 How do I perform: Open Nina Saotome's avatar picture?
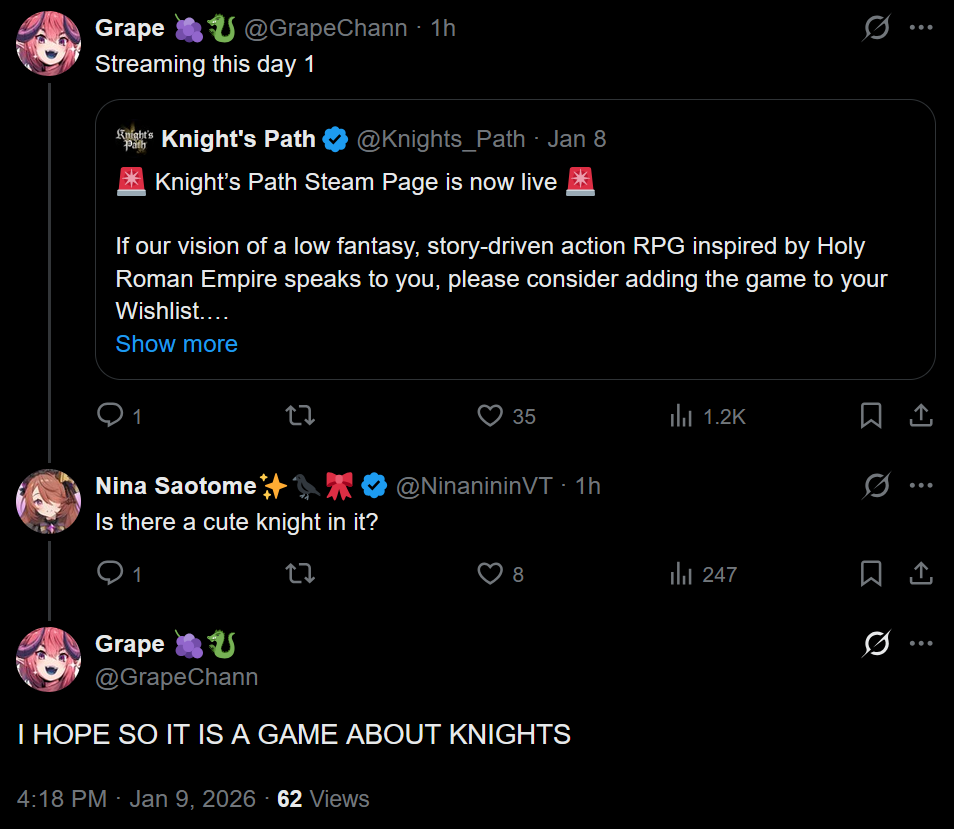[x=48, y=502]
